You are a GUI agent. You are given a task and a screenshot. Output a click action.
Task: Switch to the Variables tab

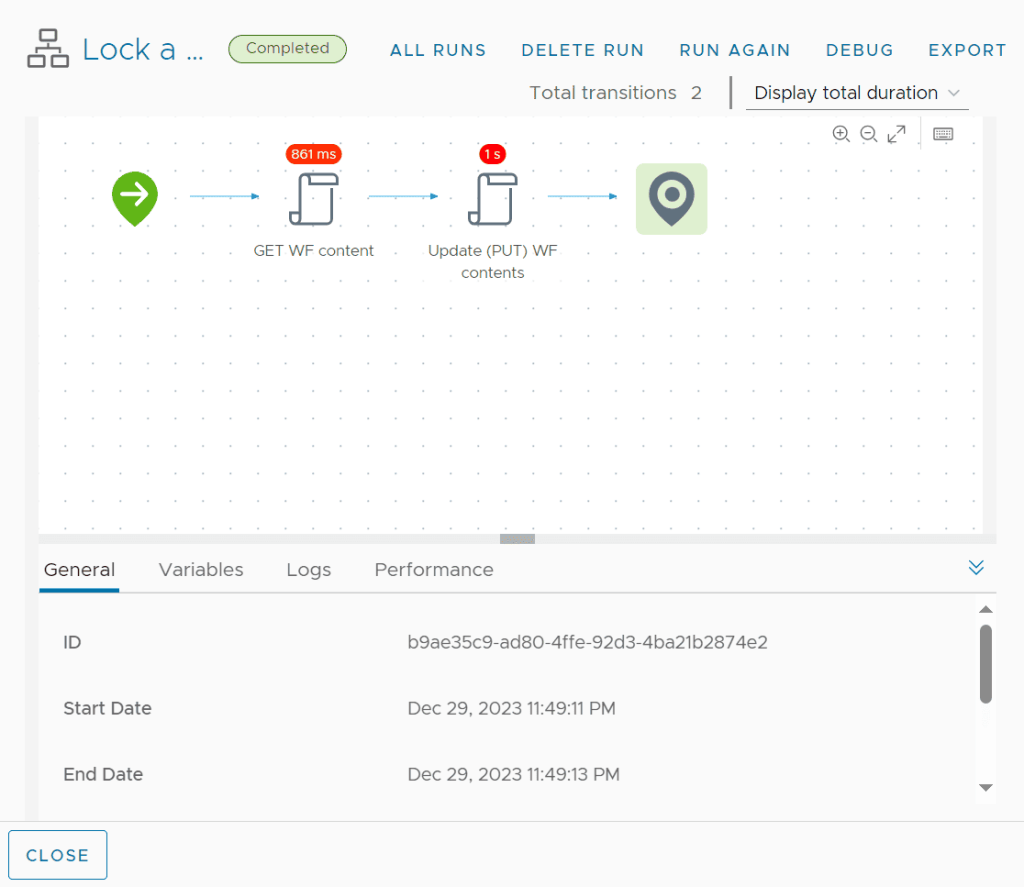click(x=201, y=569)
